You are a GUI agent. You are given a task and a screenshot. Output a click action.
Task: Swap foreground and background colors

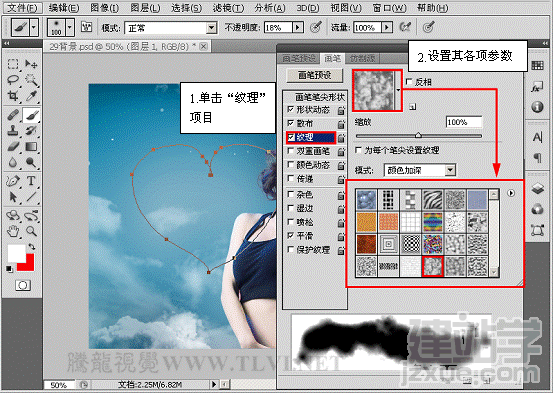tap(32, 247)
